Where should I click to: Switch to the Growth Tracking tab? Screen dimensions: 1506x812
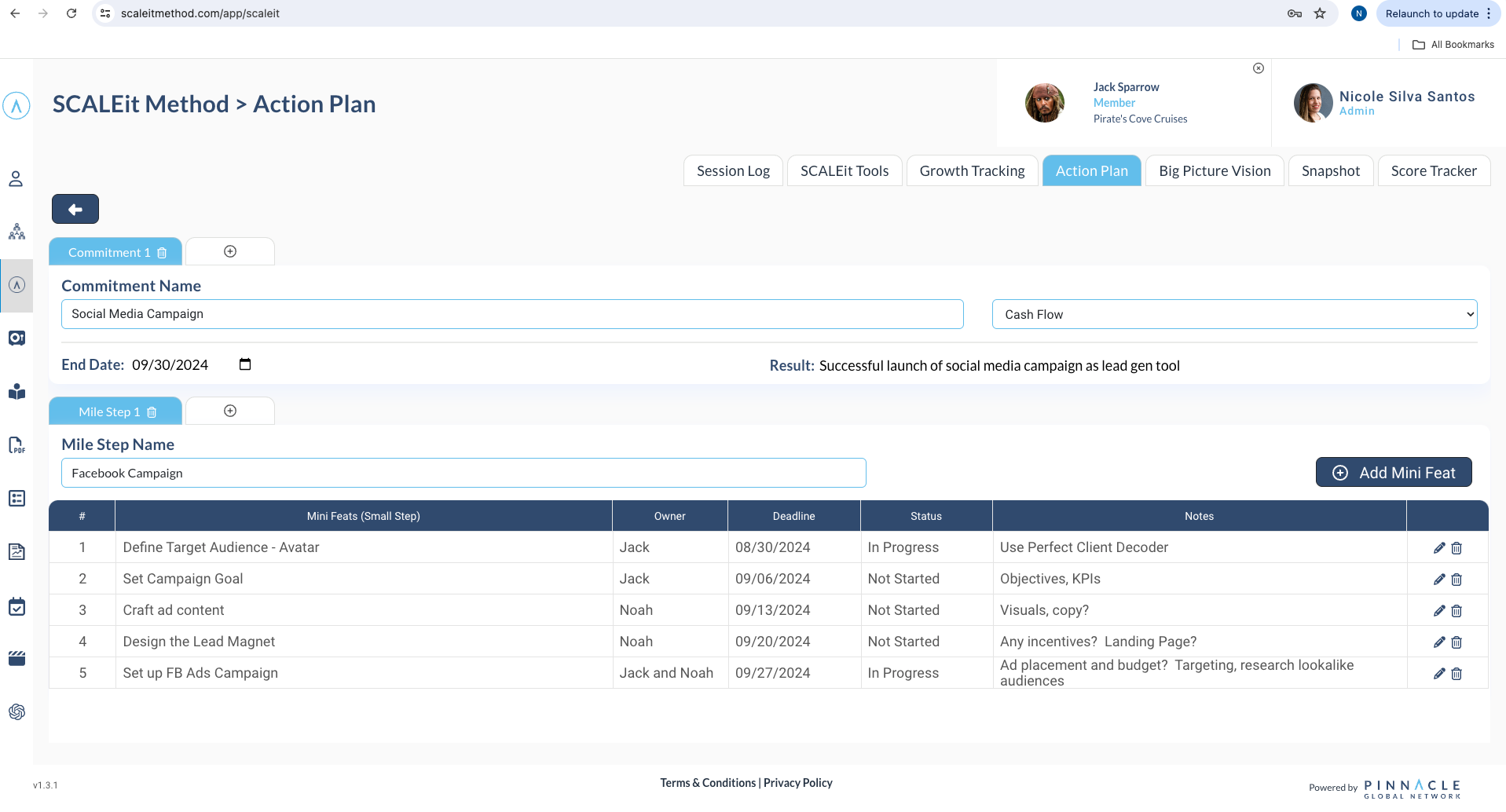tap(972, 171)
